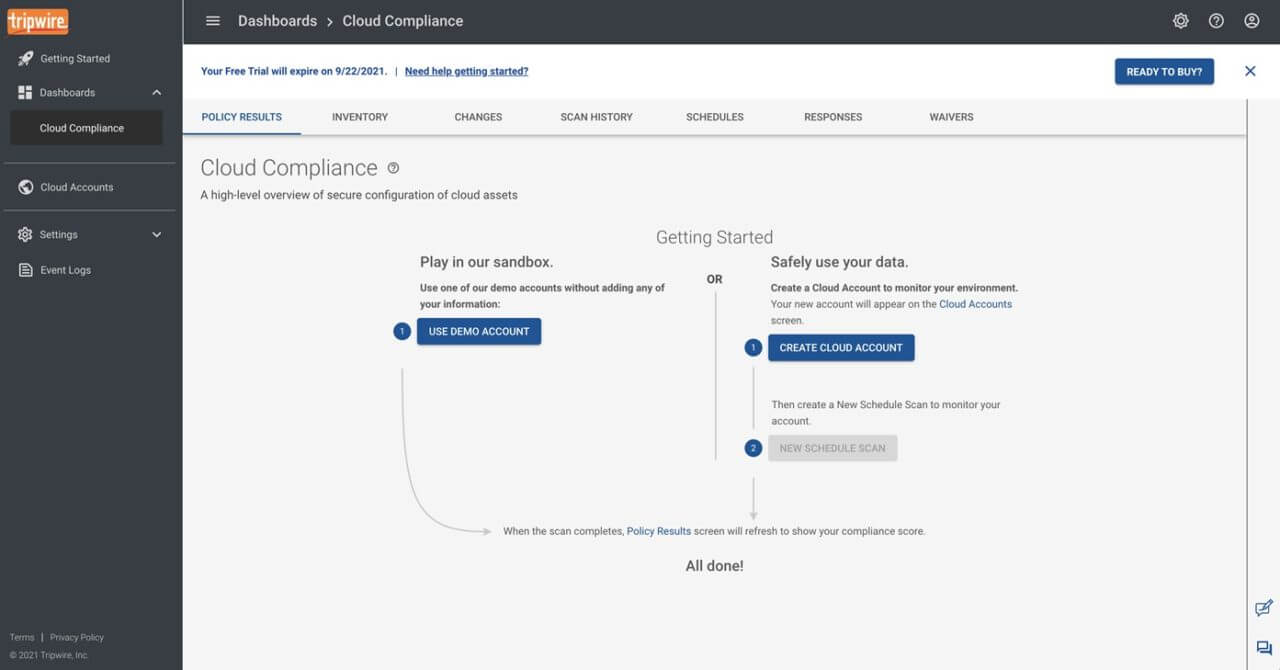Click the Ready to Buy button
This screenshot has width=1280, height=670.
[x=1164, y=72]
